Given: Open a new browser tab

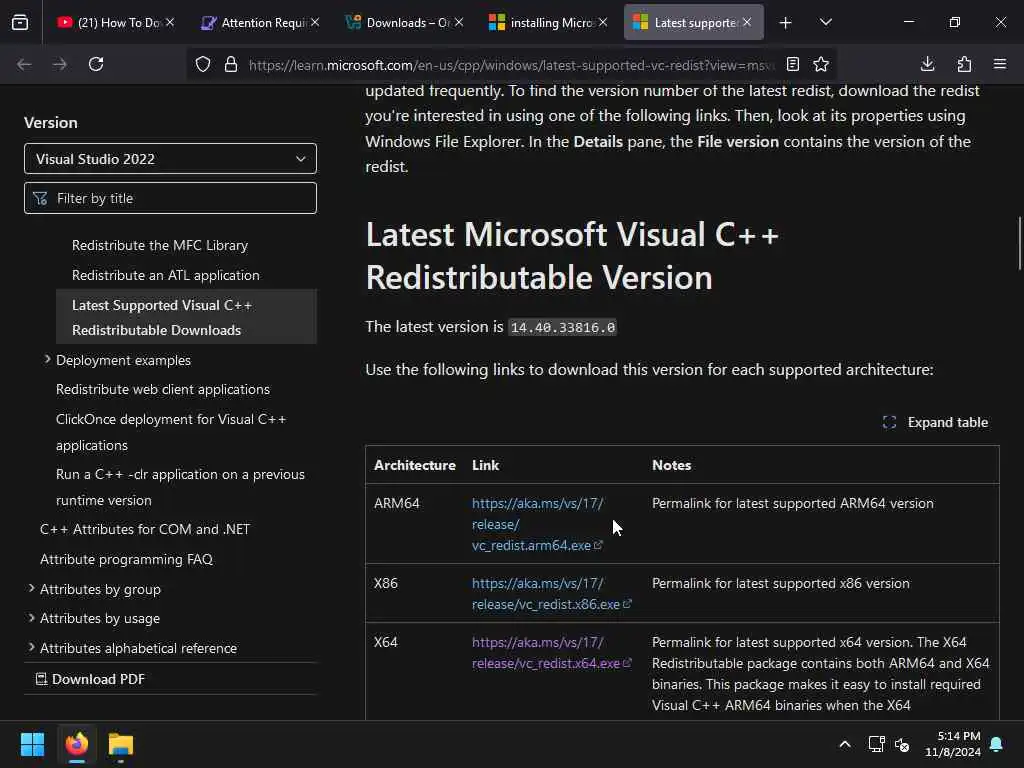Looking at the screenshot, I should 786,23.
